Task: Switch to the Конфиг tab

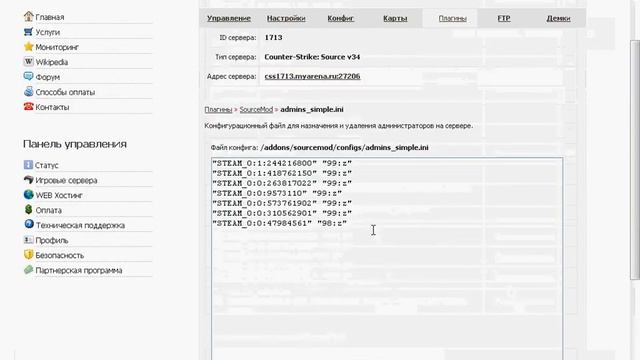Action: click(340, 18)
